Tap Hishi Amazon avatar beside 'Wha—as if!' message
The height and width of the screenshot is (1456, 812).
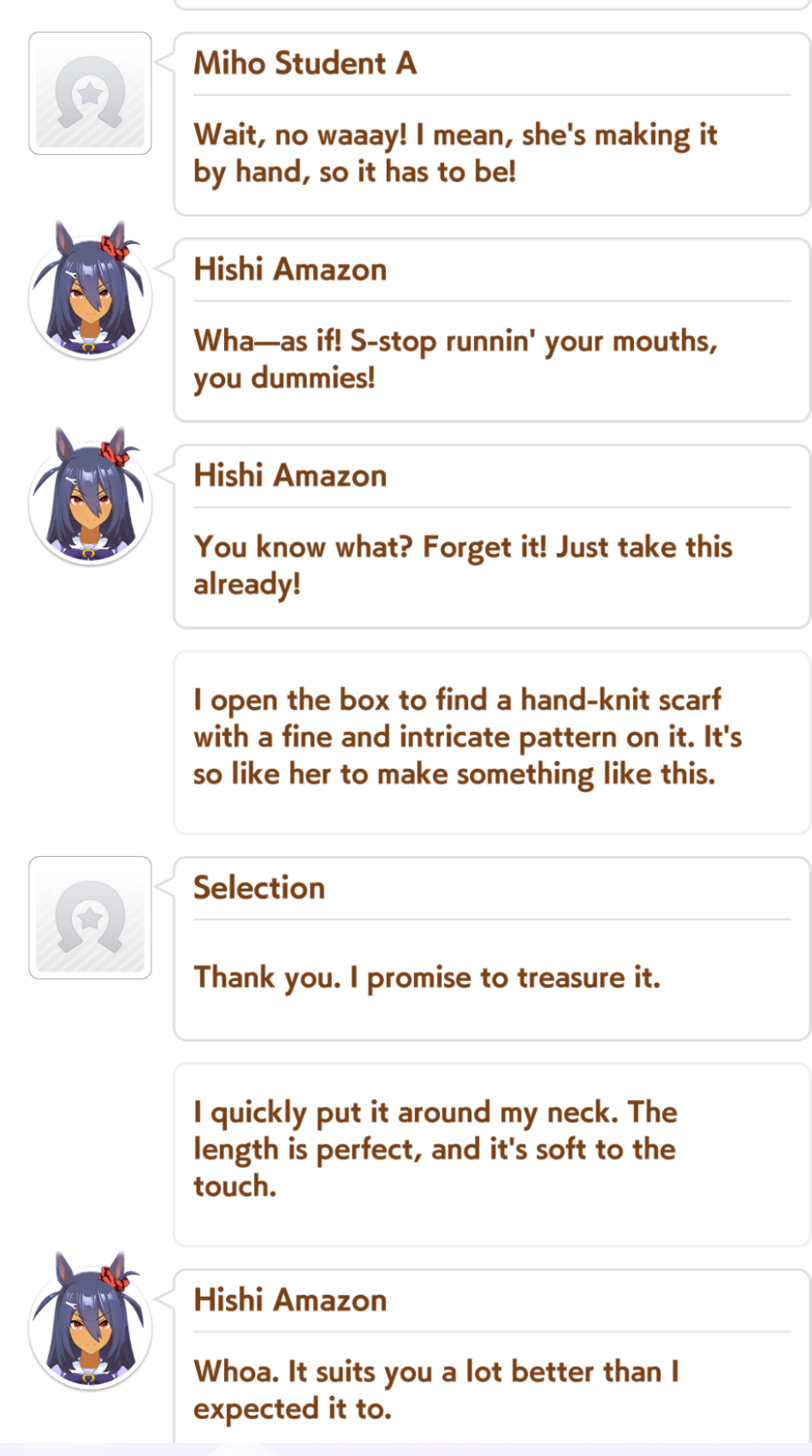point(90,290)
